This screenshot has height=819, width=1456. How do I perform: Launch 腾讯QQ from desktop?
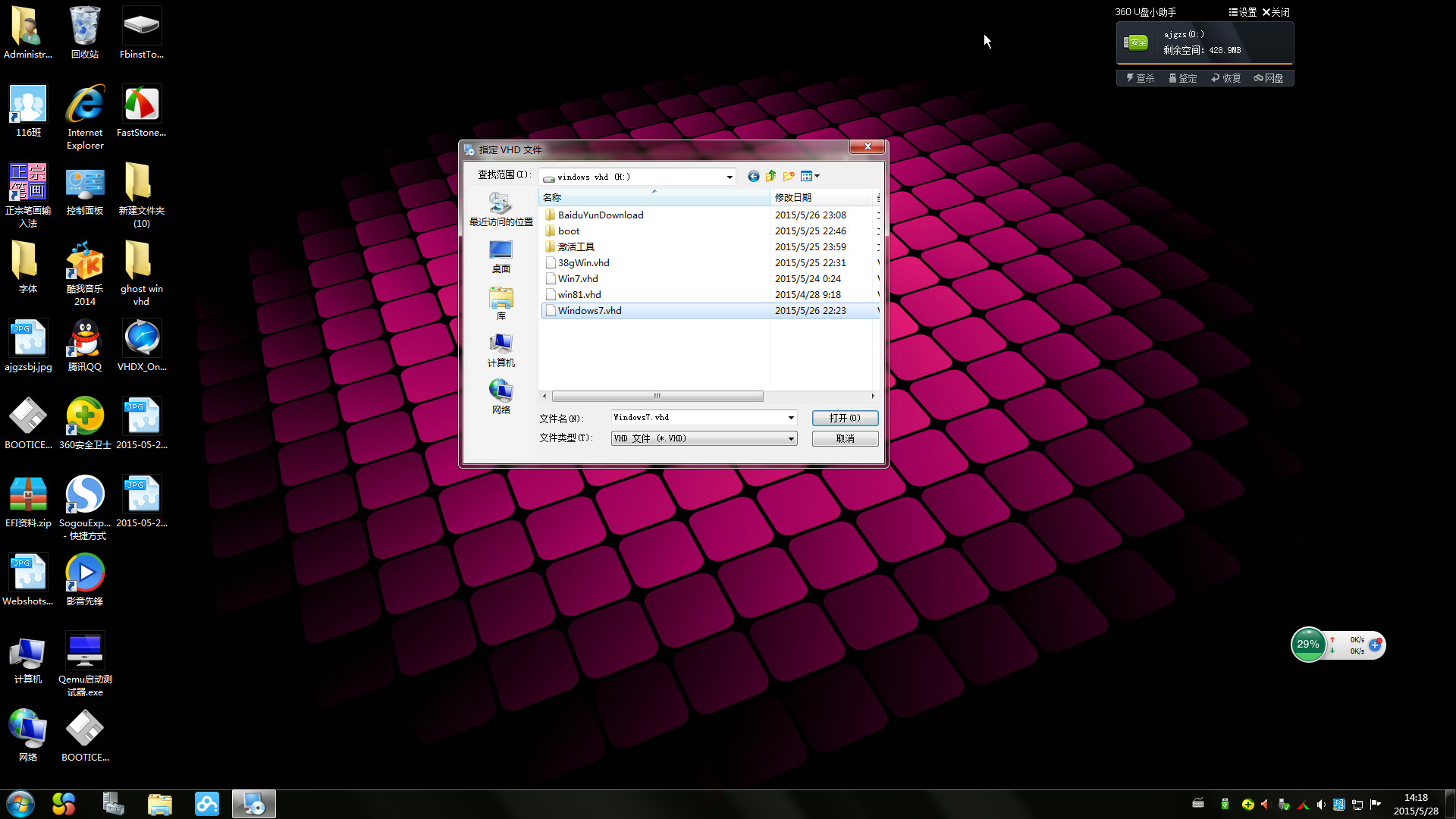[x=85, y=346]
